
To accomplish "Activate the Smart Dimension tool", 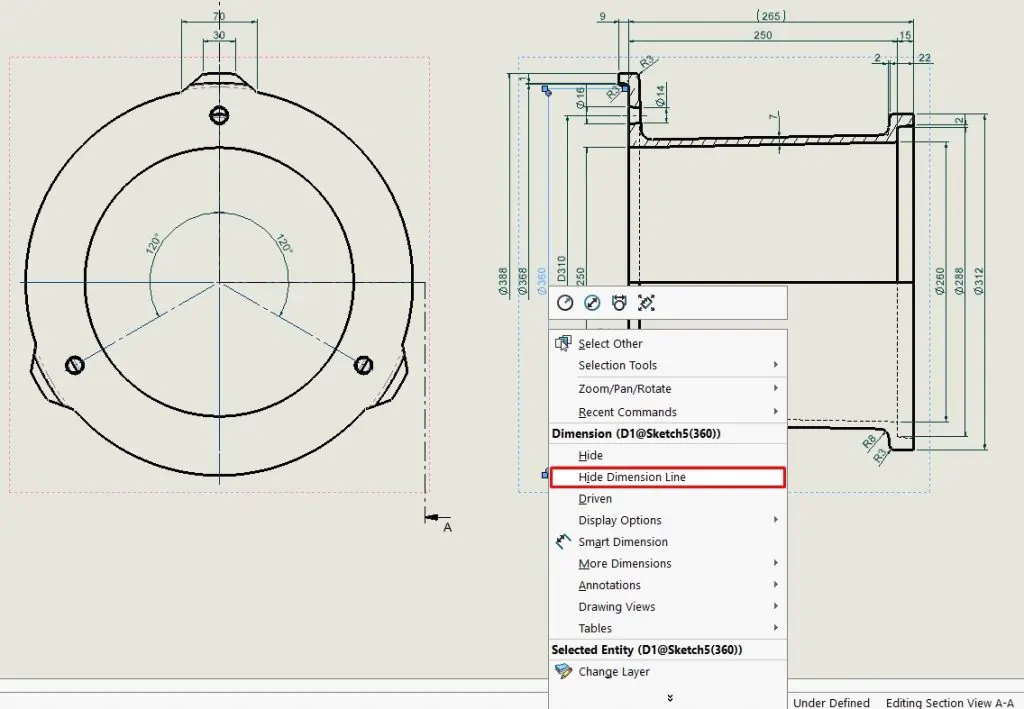I will (668, 542).
